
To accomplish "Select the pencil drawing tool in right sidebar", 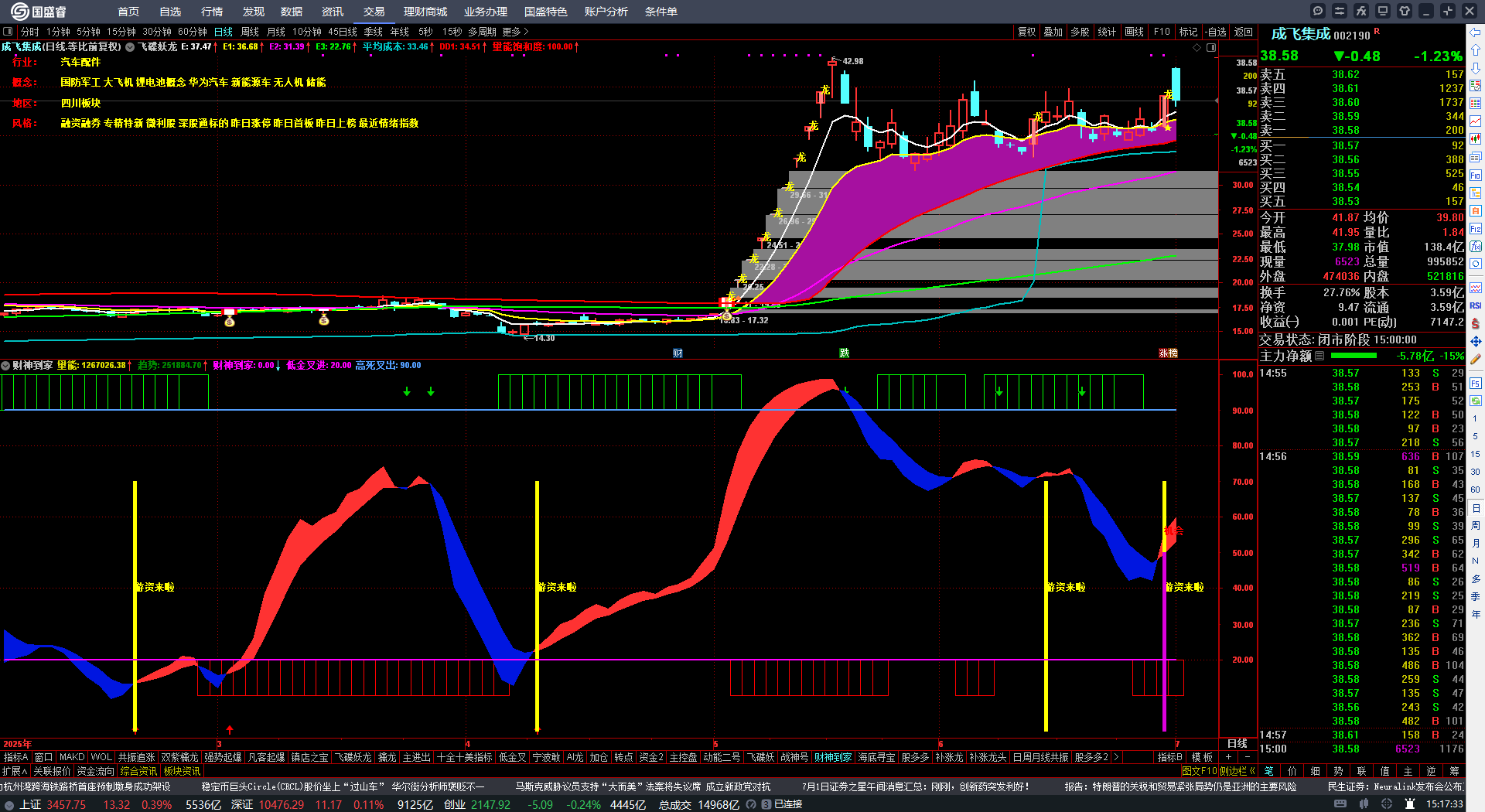I will (x=1476, y=360).
